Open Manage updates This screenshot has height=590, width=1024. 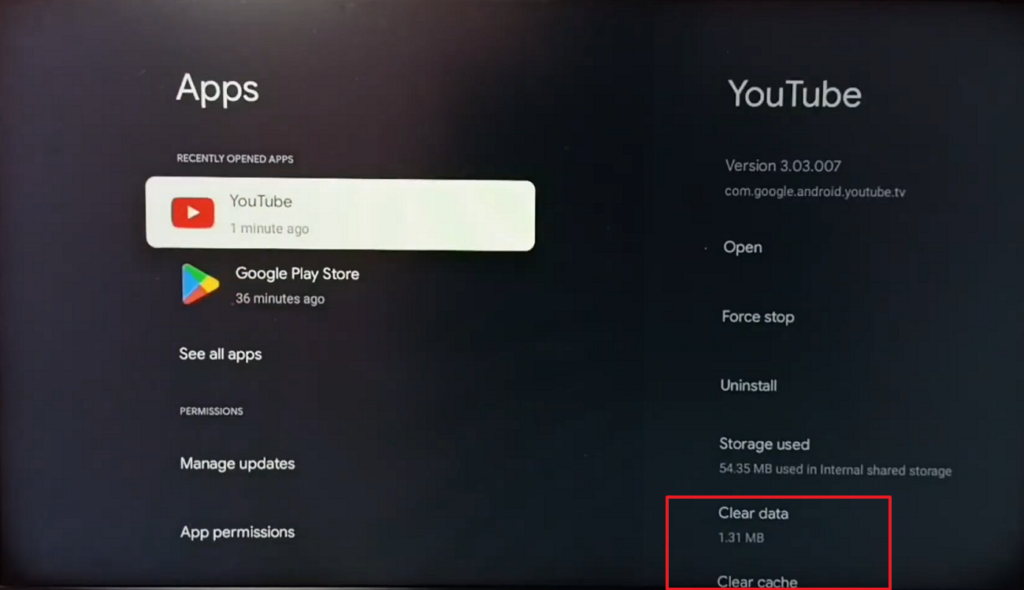(237, 463)
